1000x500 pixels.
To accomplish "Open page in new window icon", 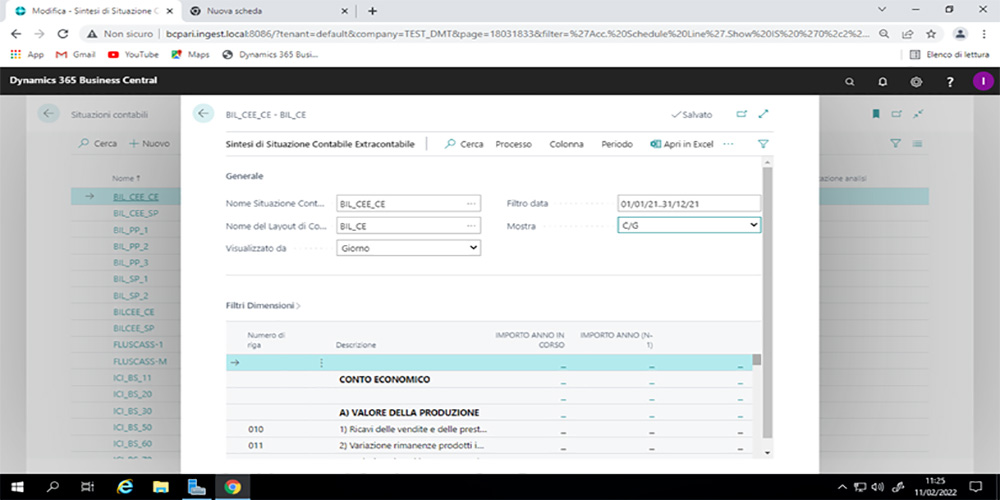I will click(x=741, y=114).
